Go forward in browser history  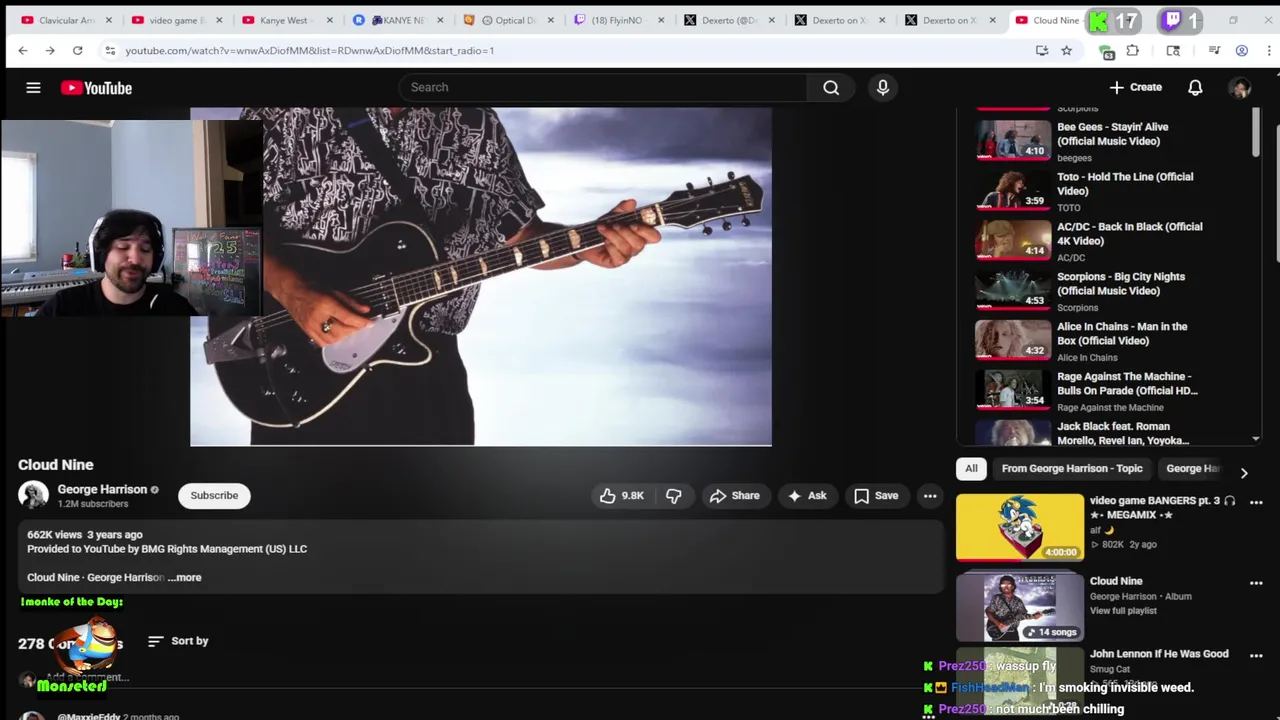pos(49,50)
